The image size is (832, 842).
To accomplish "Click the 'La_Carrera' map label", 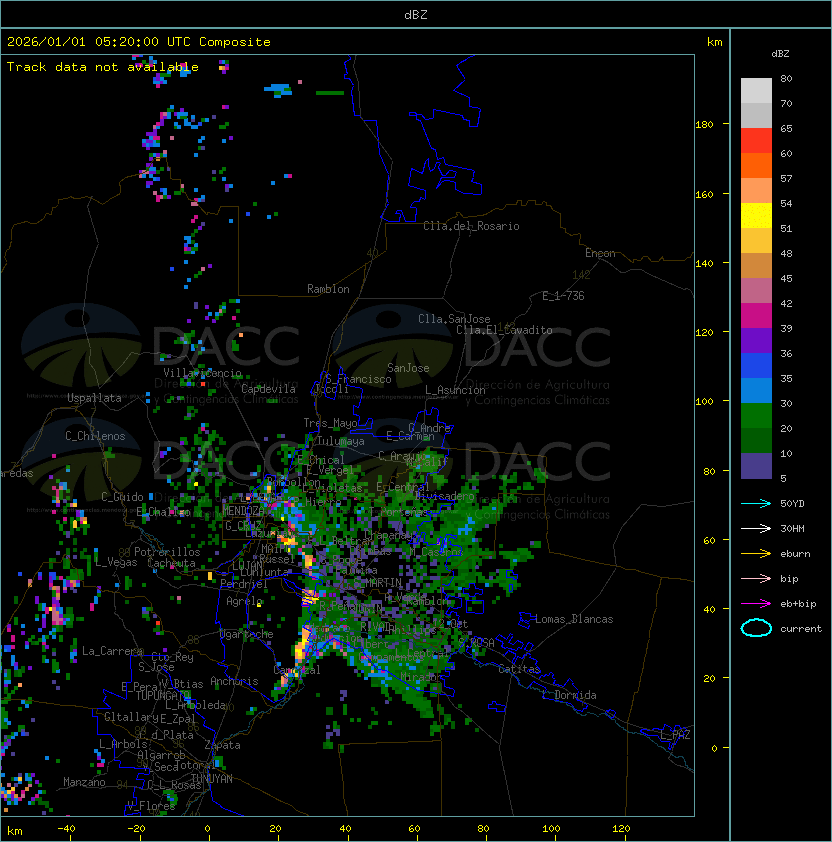I will pos(112,651).
